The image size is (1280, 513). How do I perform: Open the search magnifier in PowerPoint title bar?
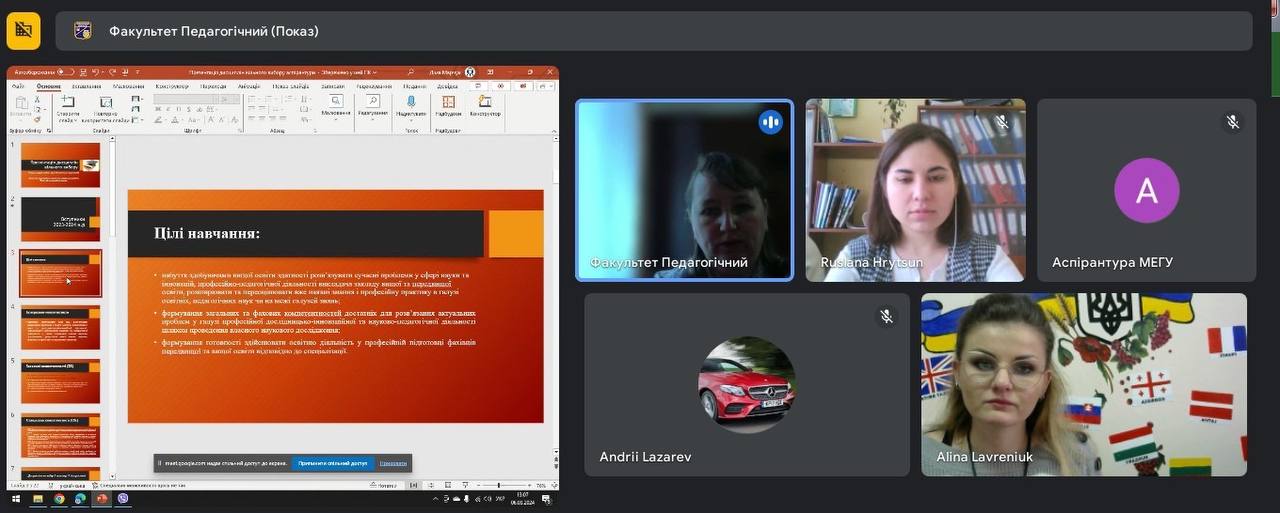coord(411,72)
